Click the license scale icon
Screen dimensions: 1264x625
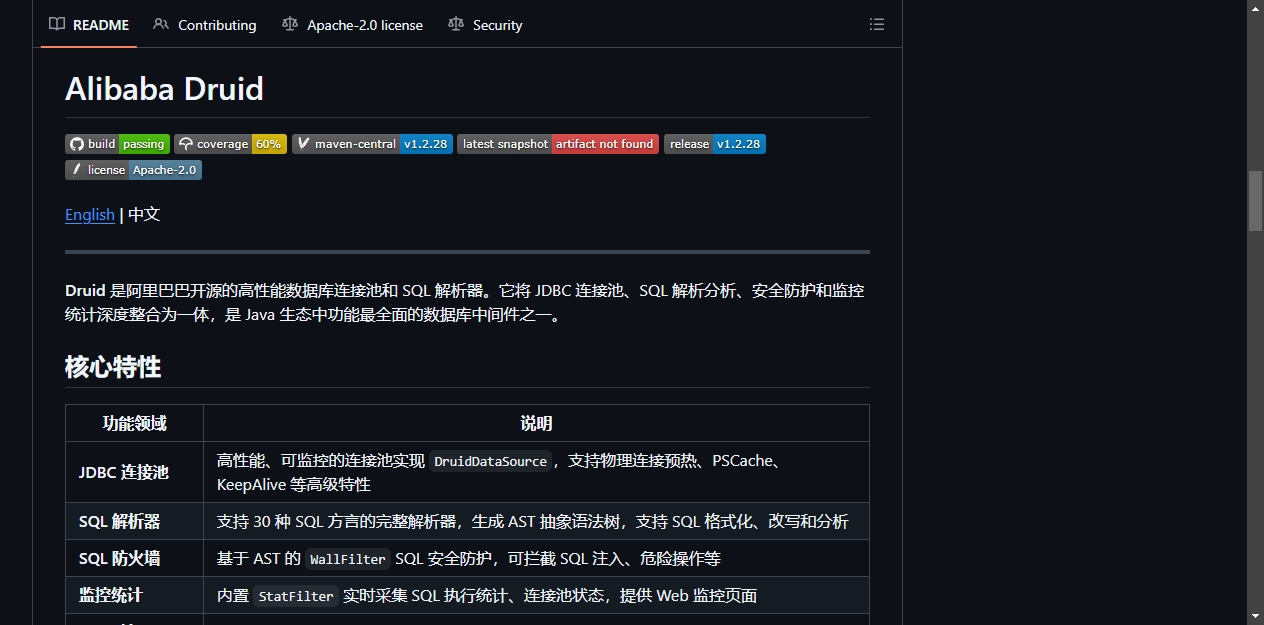[x=290, y=24]
